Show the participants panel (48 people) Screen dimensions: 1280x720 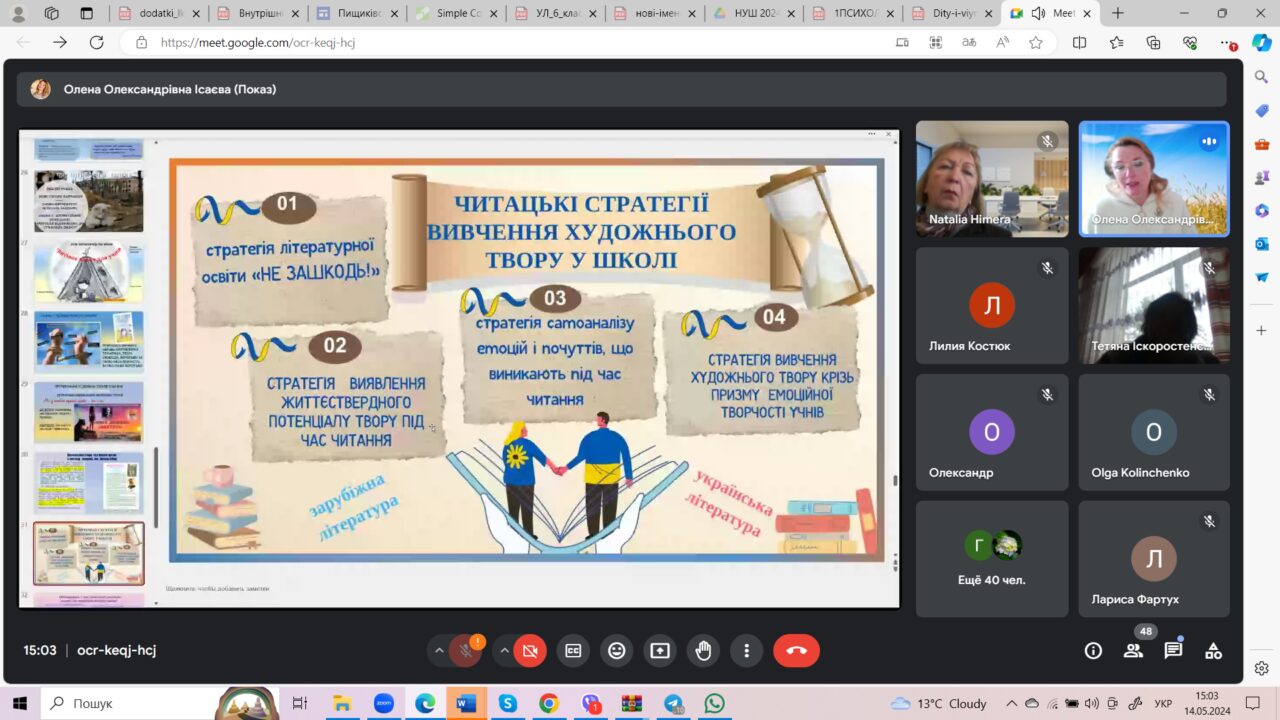coord(1133,650)
